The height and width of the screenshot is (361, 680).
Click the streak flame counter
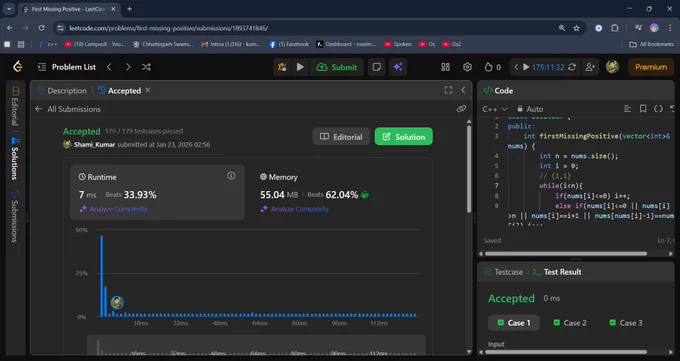coord(493,67)
